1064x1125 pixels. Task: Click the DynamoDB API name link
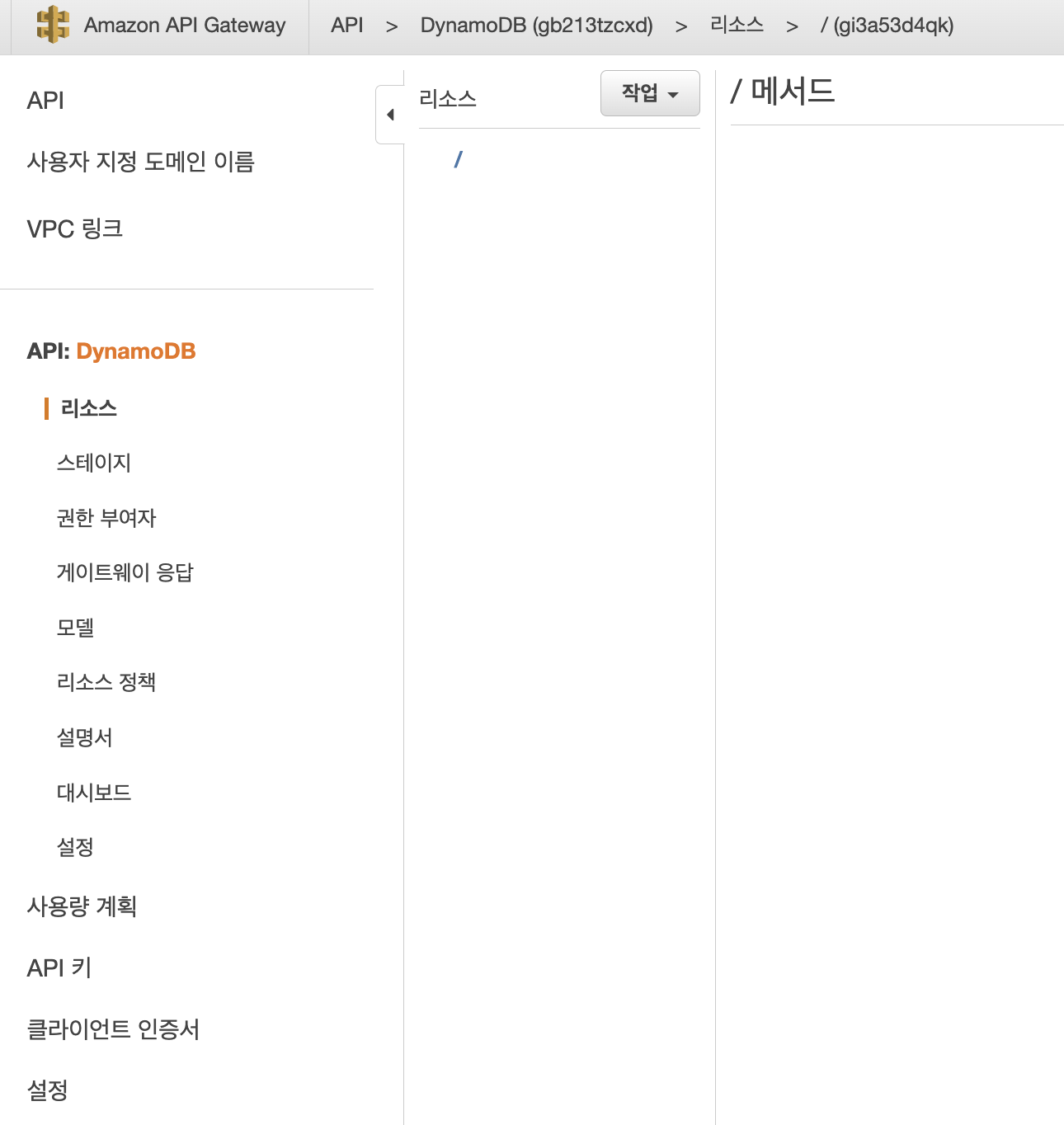(136, 351)
